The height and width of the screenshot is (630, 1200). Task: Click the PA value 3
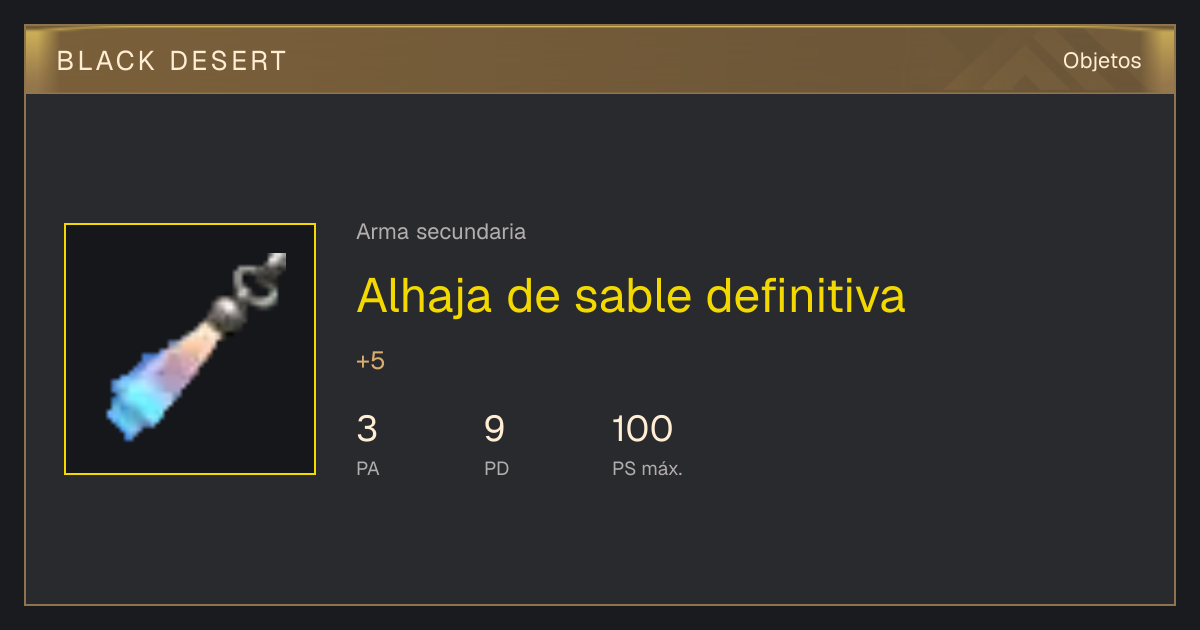click(x=367, y=429)
